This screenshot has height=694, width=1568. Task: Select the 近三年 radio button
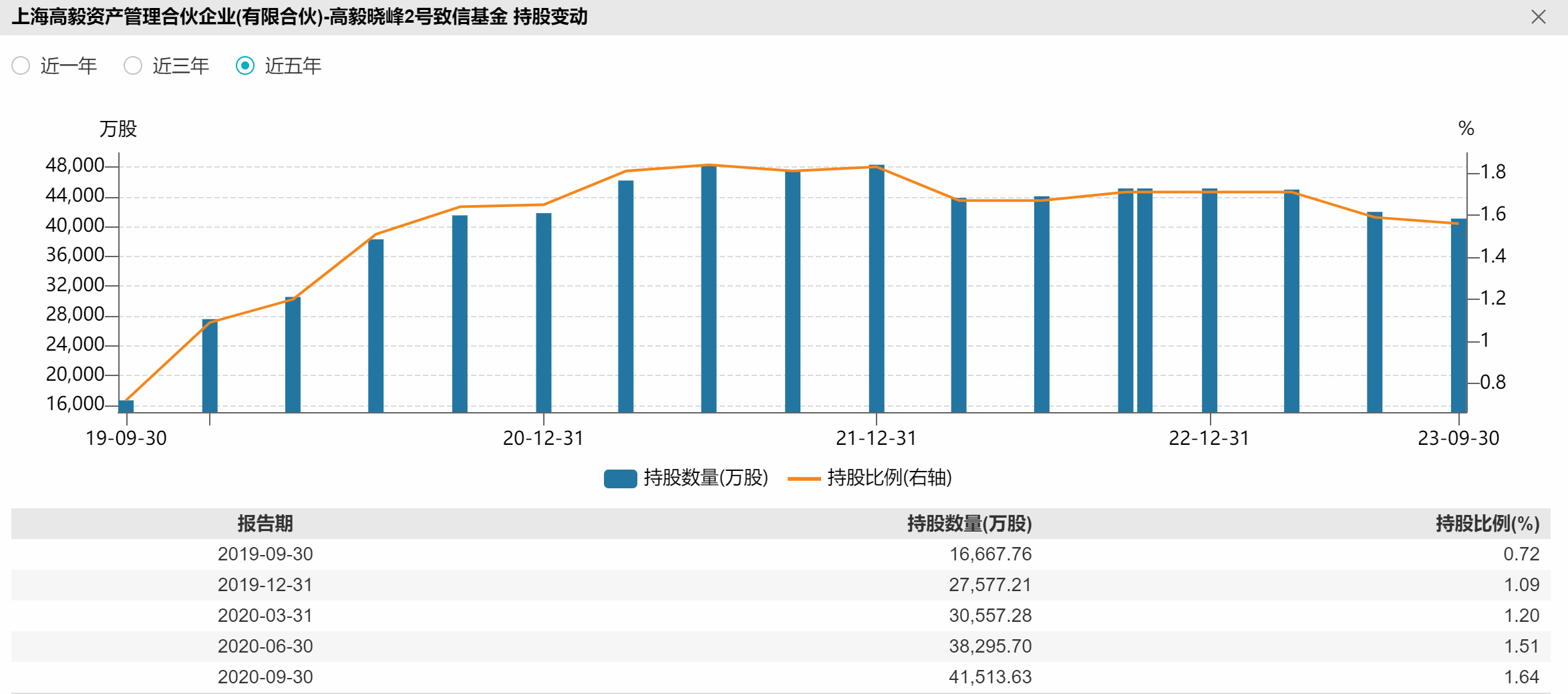coord(133,65)
